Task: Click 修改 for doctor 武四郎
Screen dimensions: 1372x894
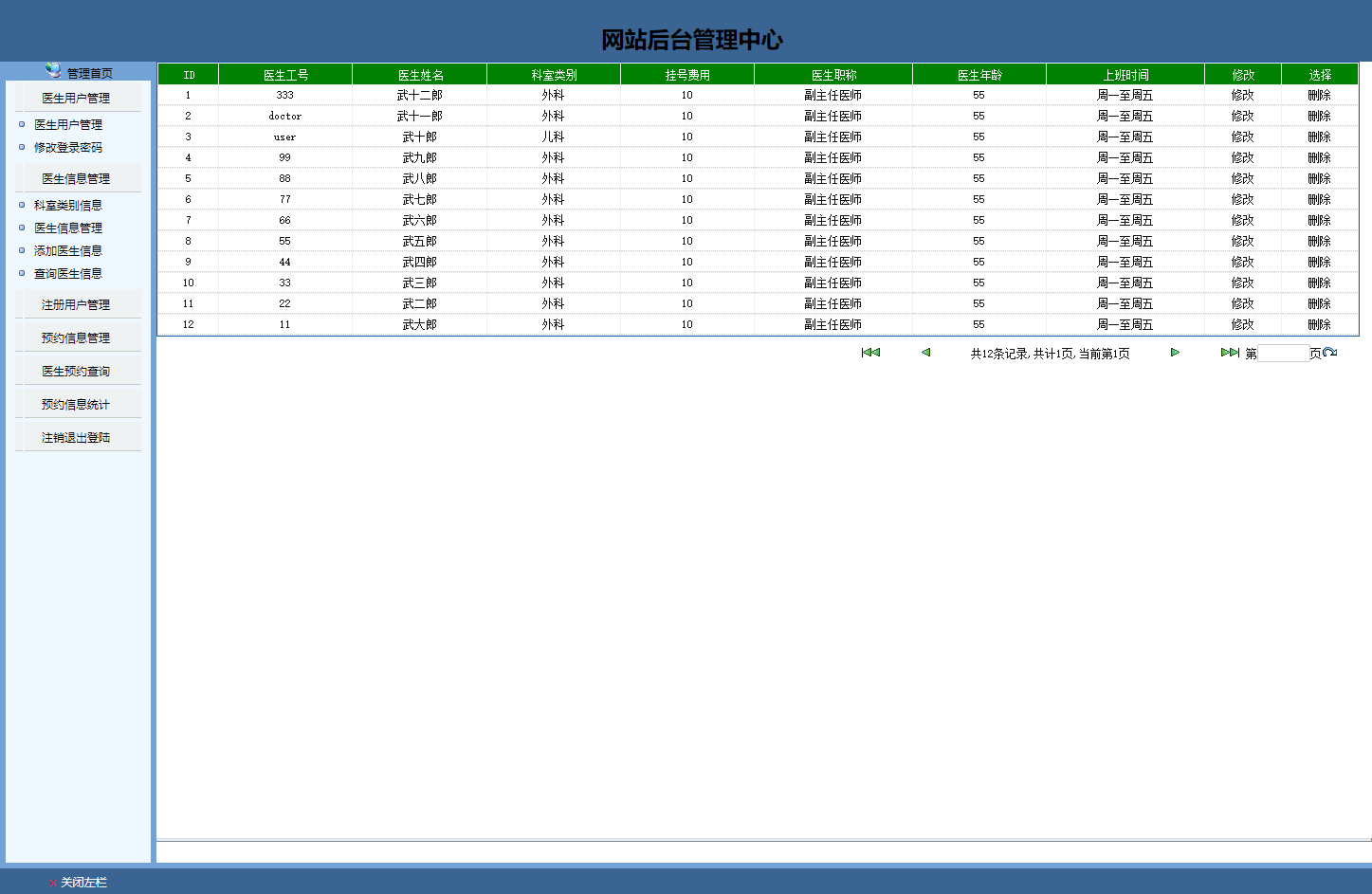Action: (x=1243, y=262)
